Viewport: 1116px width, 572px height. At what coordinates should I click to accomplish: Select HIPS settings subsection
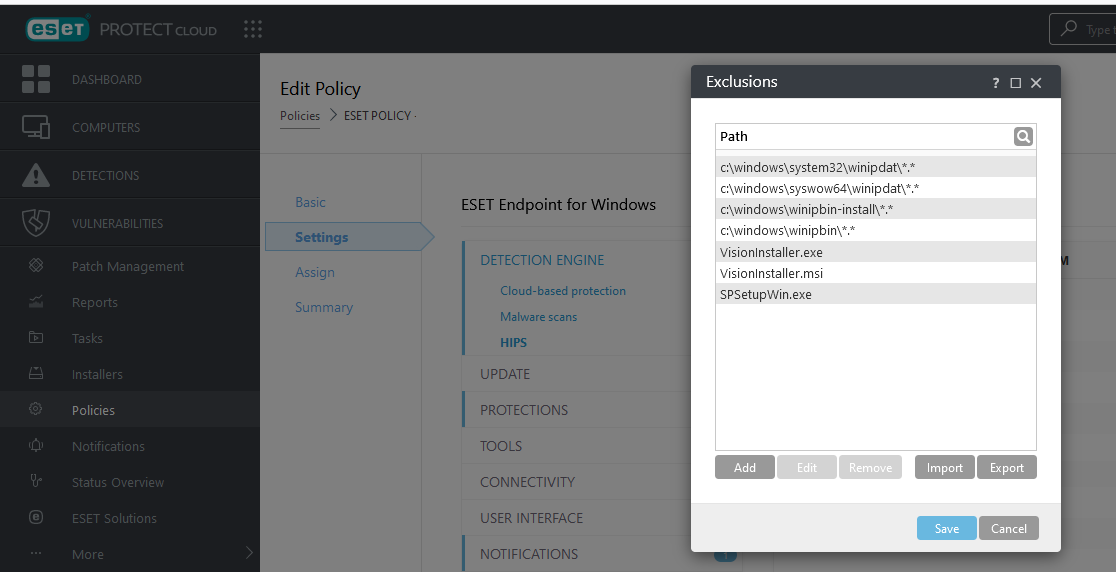pyautogui.click(x=513, y=342)
